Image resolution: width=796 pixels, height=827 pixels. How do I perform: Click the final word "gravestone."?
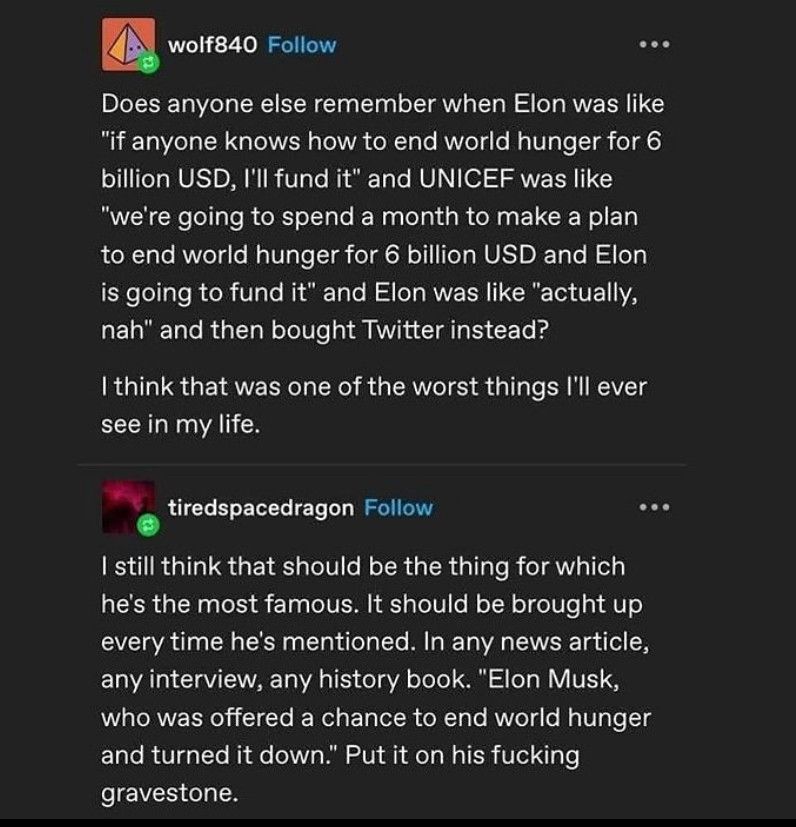[169, 793]
